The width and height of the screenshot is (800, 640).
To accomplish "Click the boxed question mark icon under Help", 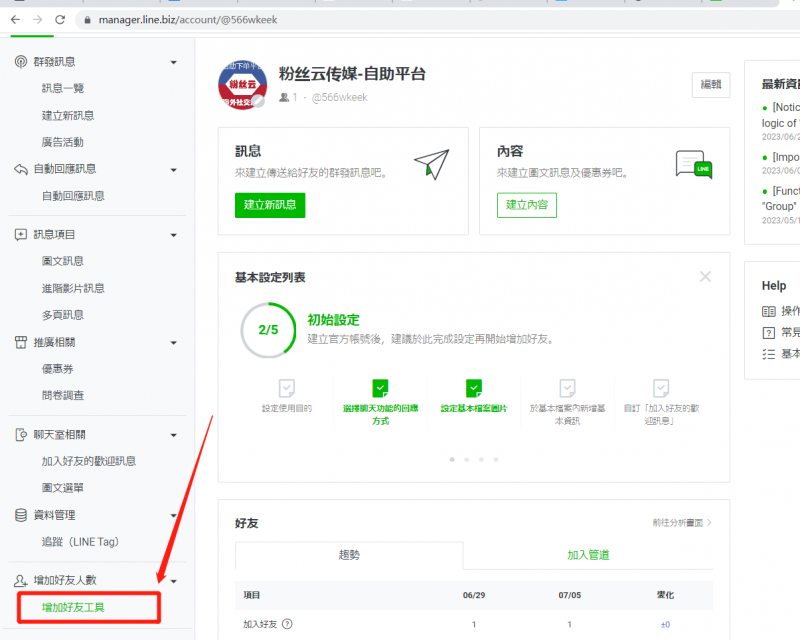I will 768,333.
